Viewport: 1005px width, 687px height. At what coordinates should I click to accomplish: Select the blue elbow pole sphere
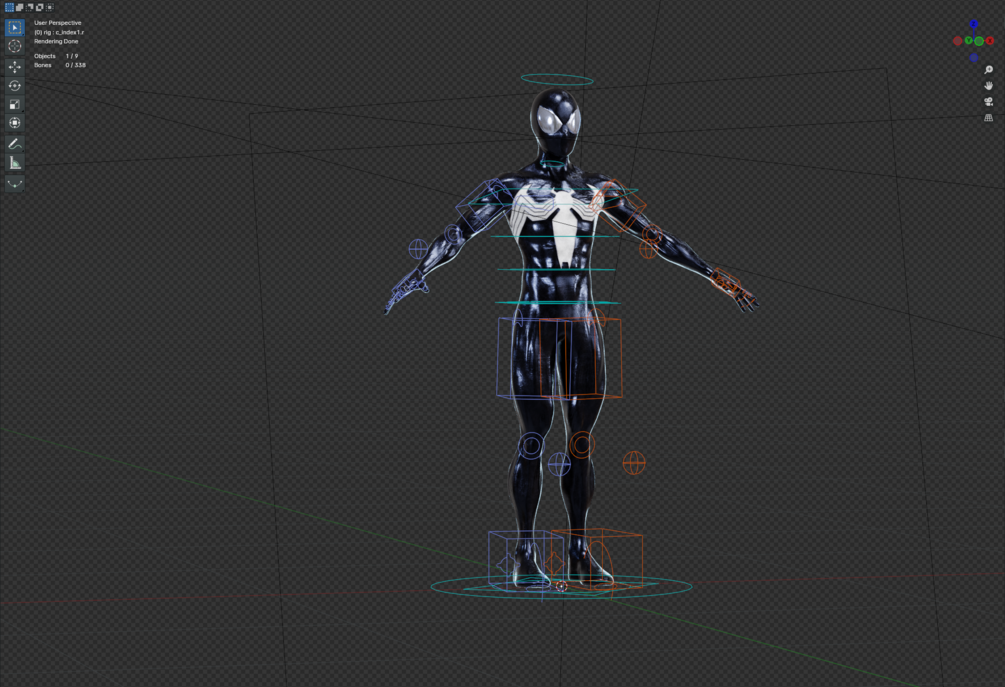click(418, 248)
